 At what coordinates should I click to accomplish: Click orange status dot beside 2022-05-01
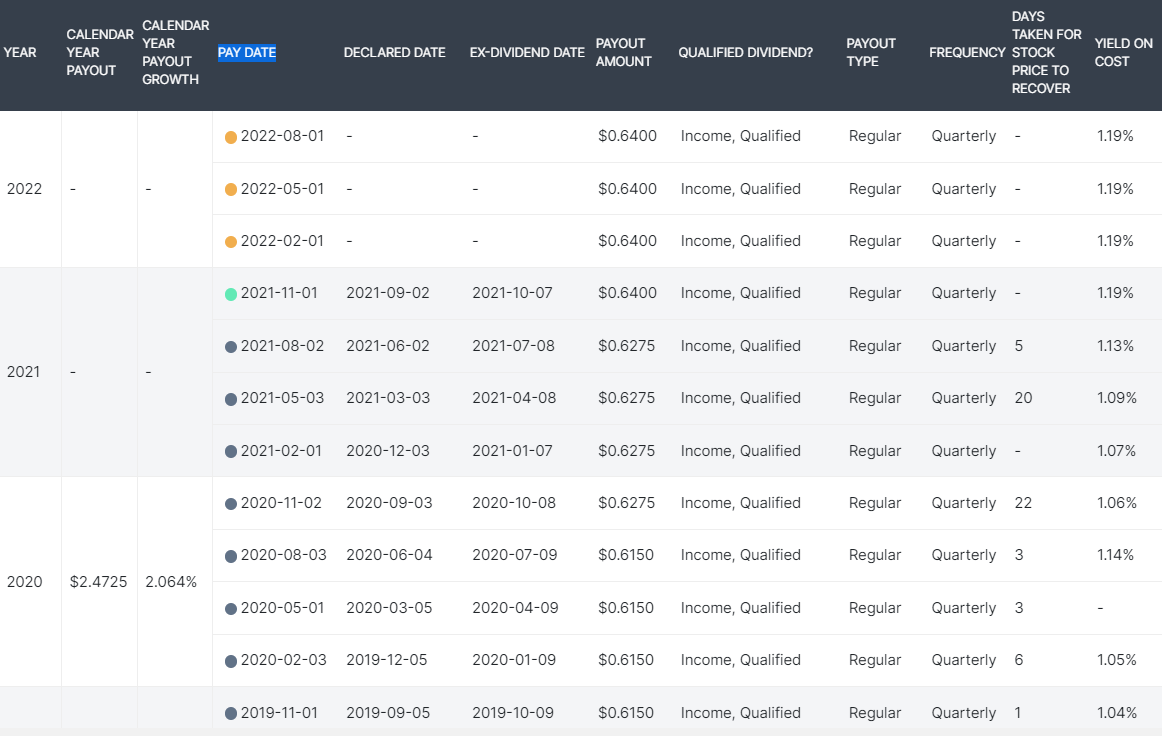pyautogui.click(x=230, y=190)
